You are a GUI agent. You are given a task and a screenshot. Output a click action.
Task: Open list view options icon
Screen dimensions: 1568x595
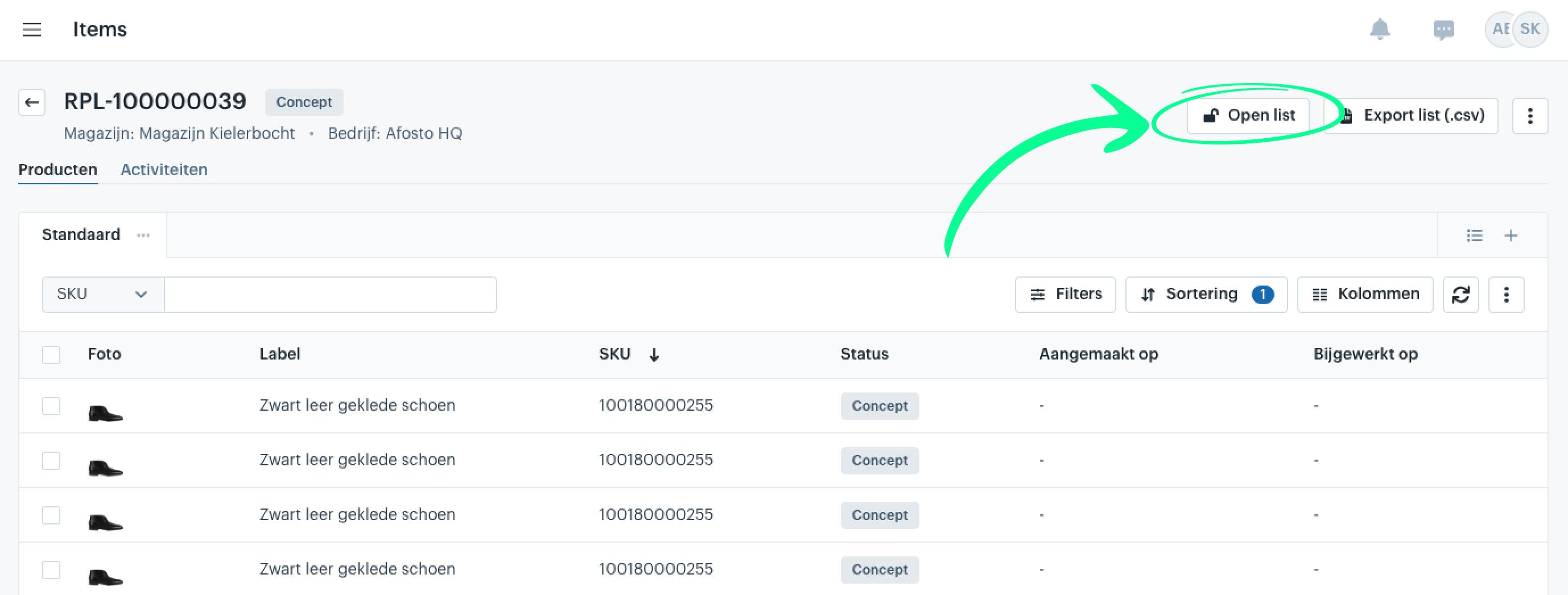point(1474,235)
